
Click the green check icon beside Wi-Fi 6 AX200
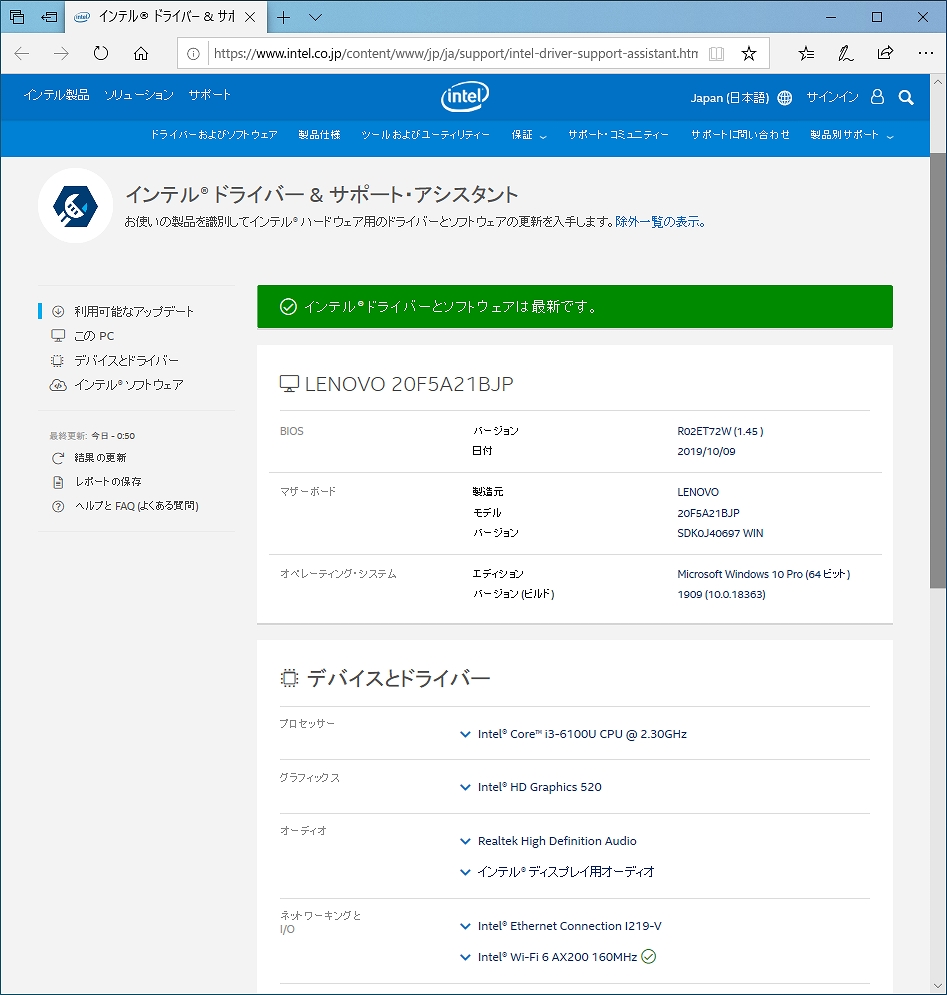(x=648, y=956)
